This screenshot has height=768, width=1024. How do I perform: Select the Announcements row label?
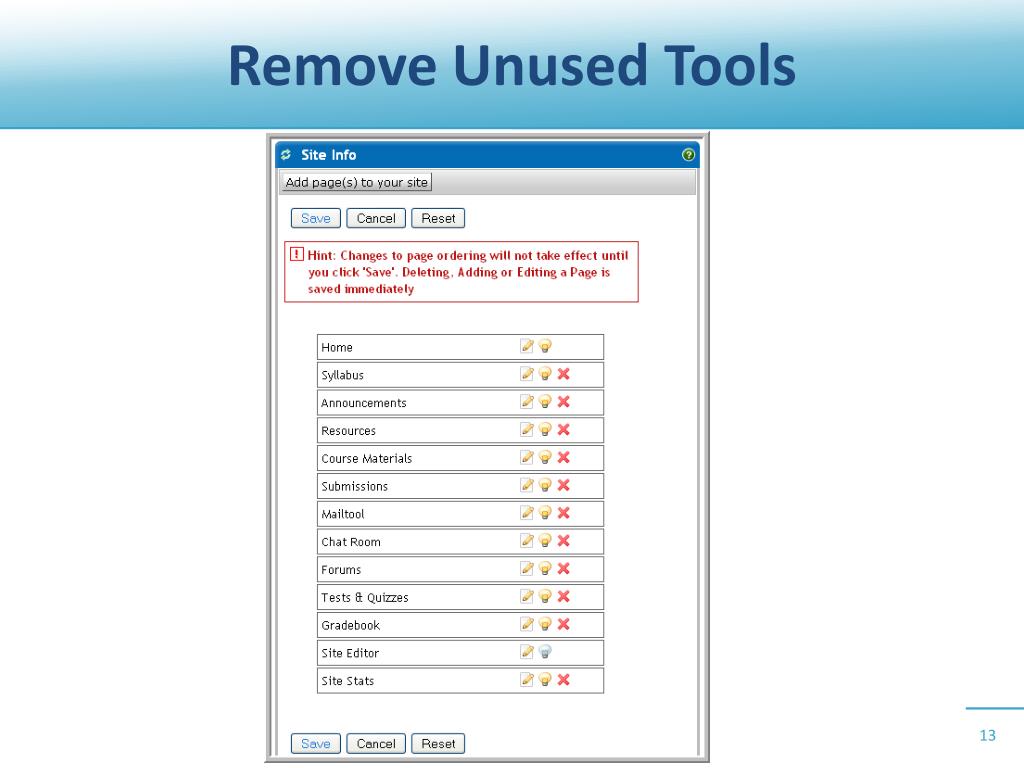click(364, 403)
